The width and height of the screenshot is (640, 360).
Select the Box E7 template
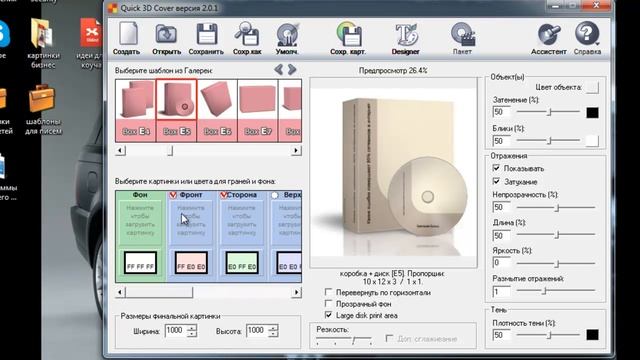[x=258, y=110]
